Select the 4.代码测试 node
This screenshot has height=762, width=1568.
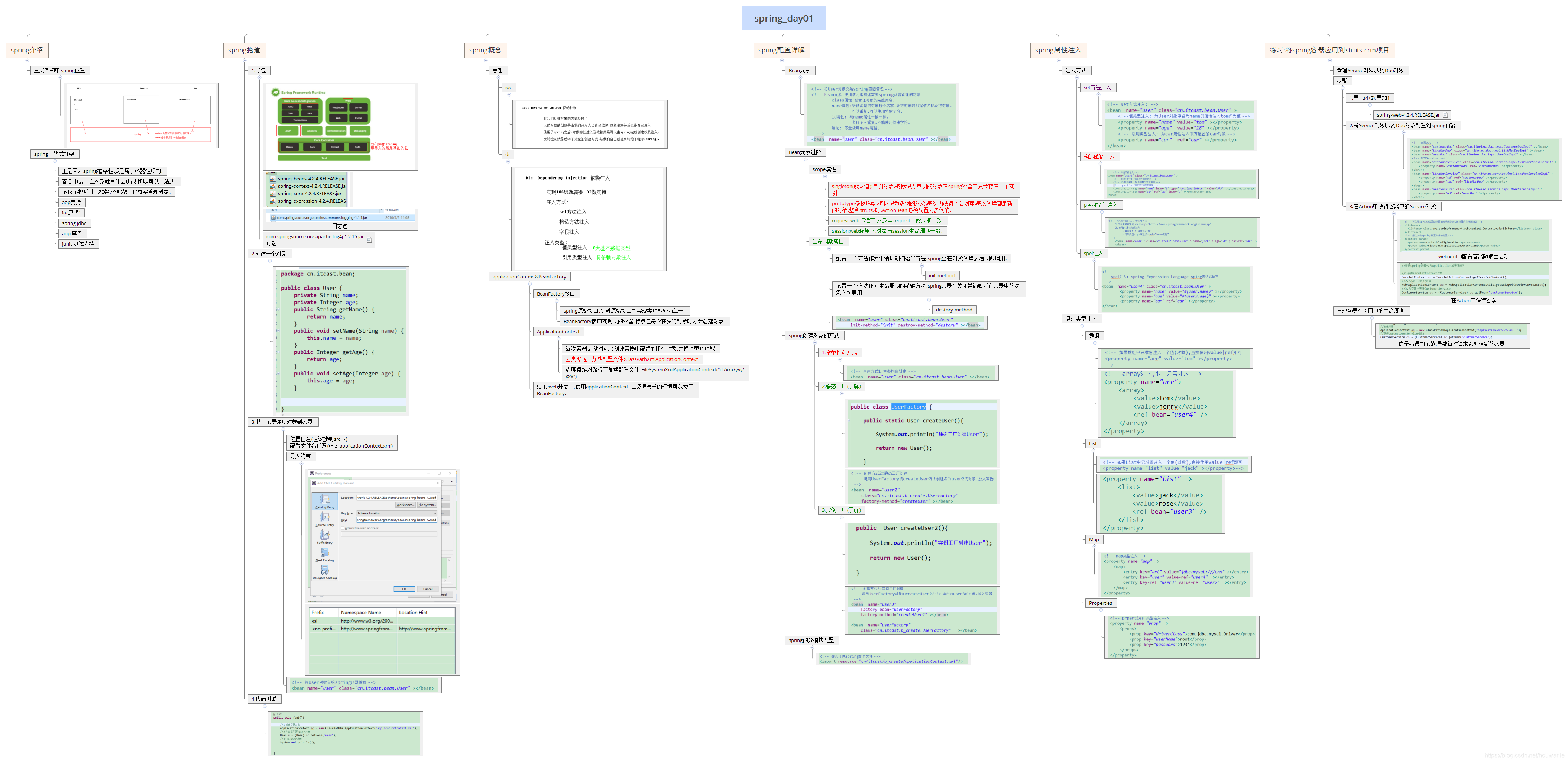coord(264,699)
